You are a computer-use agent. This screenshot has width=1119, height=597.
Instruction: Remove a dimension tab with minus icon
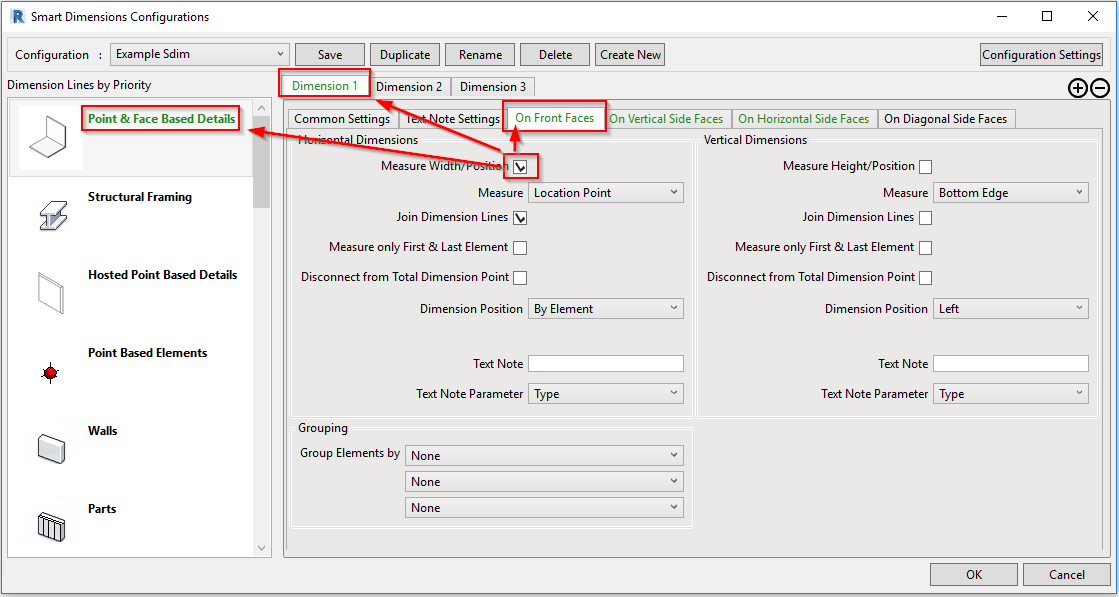[x=1100, y=88]
